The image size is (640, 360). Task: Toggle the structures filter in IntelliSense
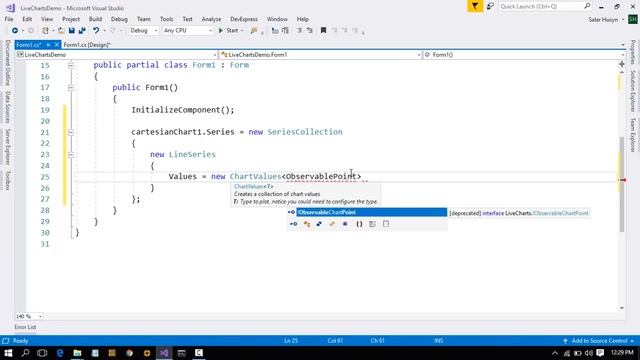[319, 224]
